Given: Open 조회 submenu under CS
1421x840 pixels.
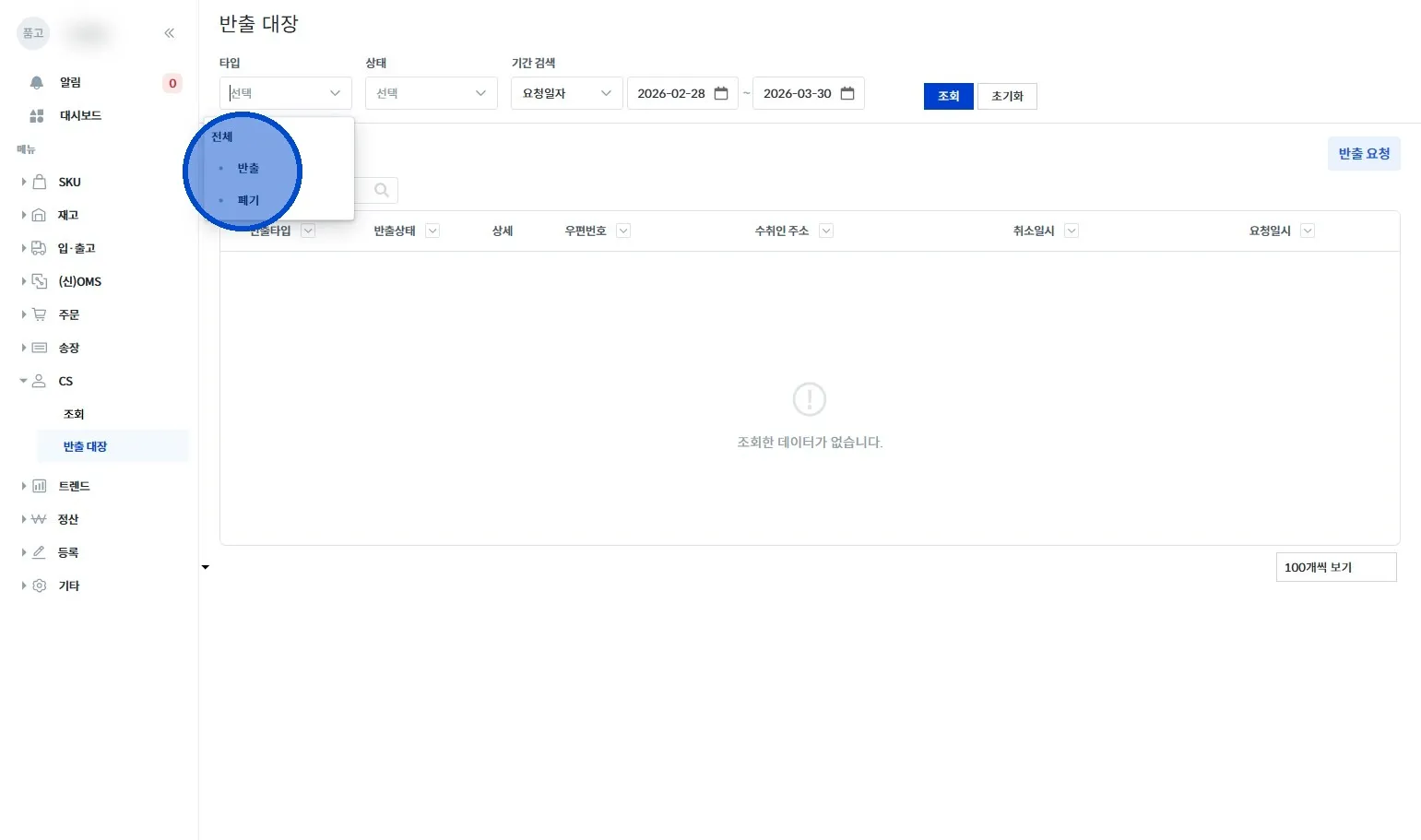Looking at the screenshot, I should click(x=74, y=414).
